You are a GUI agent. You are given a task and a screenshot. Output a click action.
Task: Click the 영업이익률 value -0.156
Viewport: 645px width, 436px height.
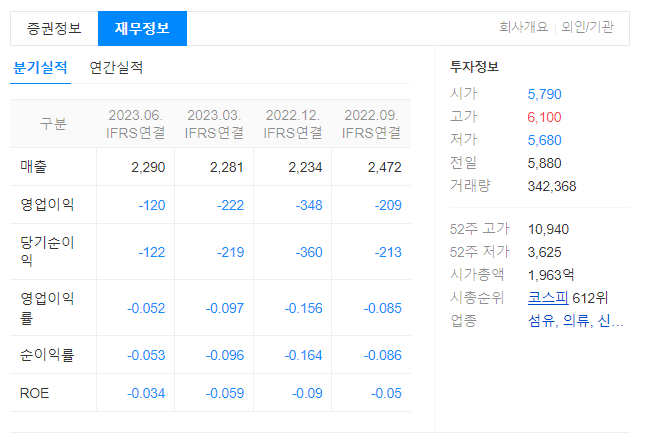[304, 308]
